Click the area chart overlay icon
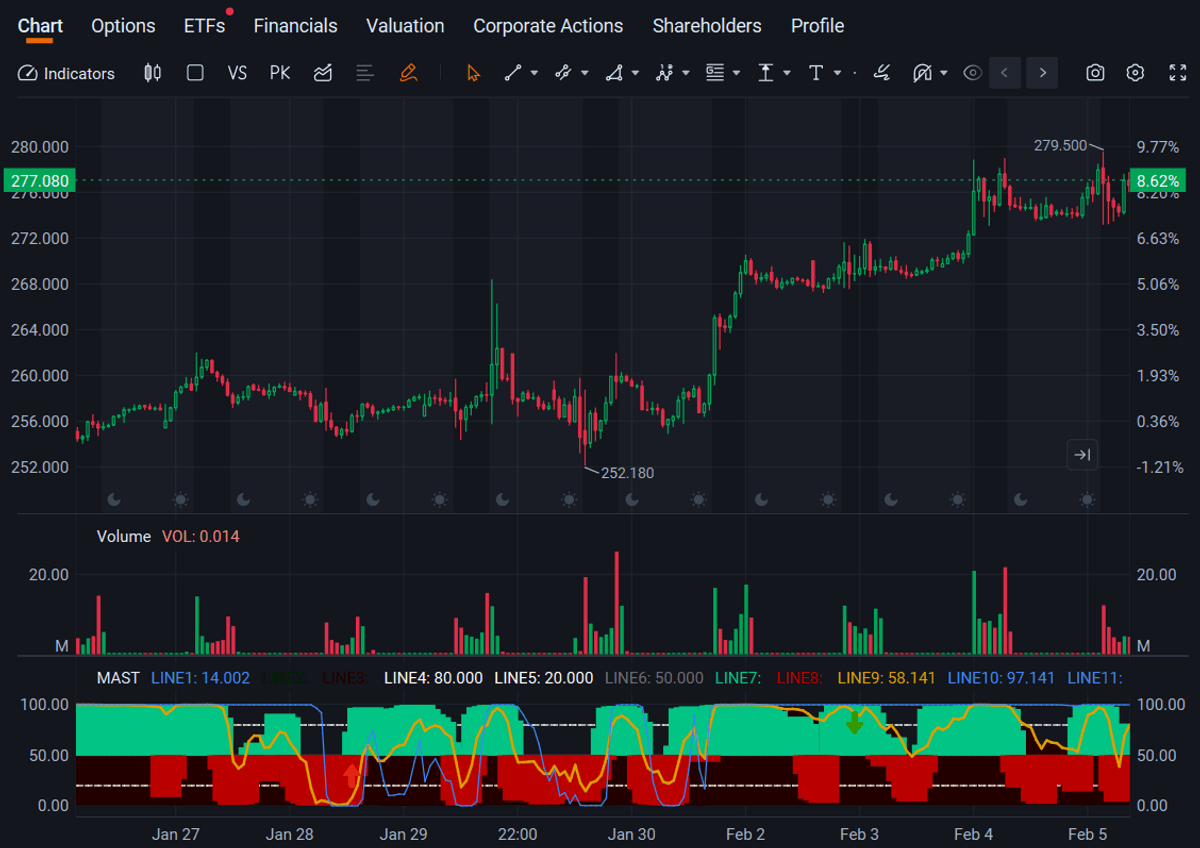Screen dimensions: 1200x848 click(322, 73)
